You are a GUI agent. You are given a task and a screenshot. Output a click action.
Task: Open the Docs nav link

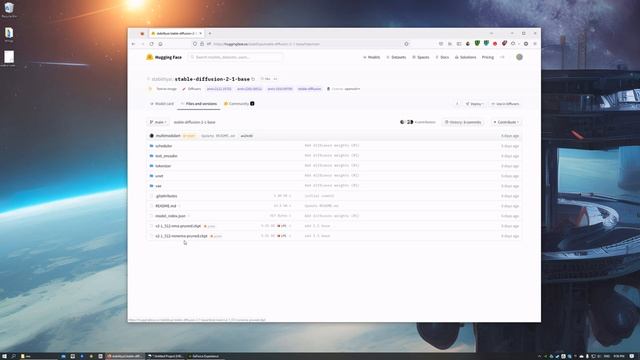(442, 57)
